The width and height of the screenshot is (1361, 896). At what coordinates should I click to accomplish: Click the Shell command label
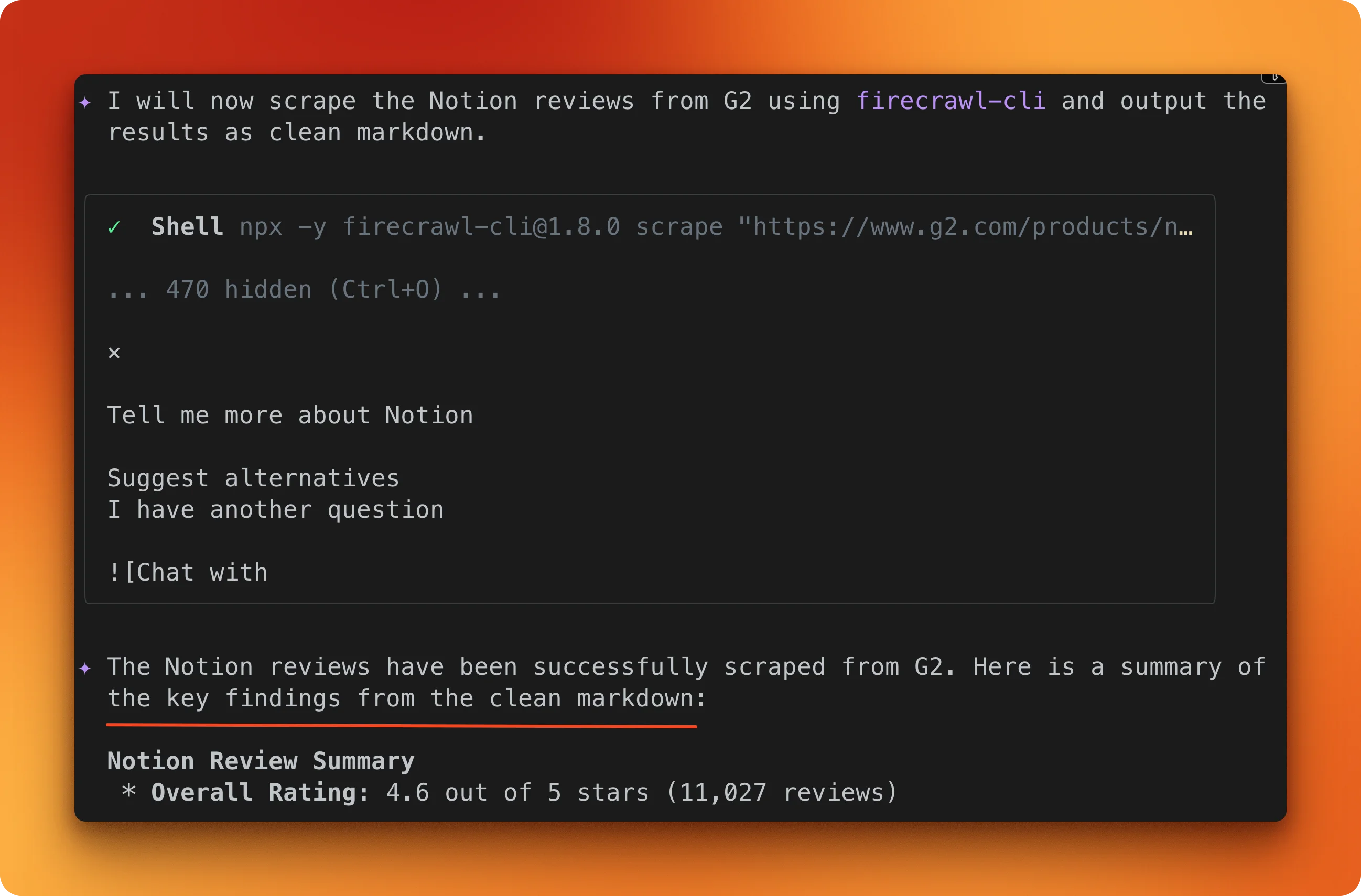tap(187, 226)
